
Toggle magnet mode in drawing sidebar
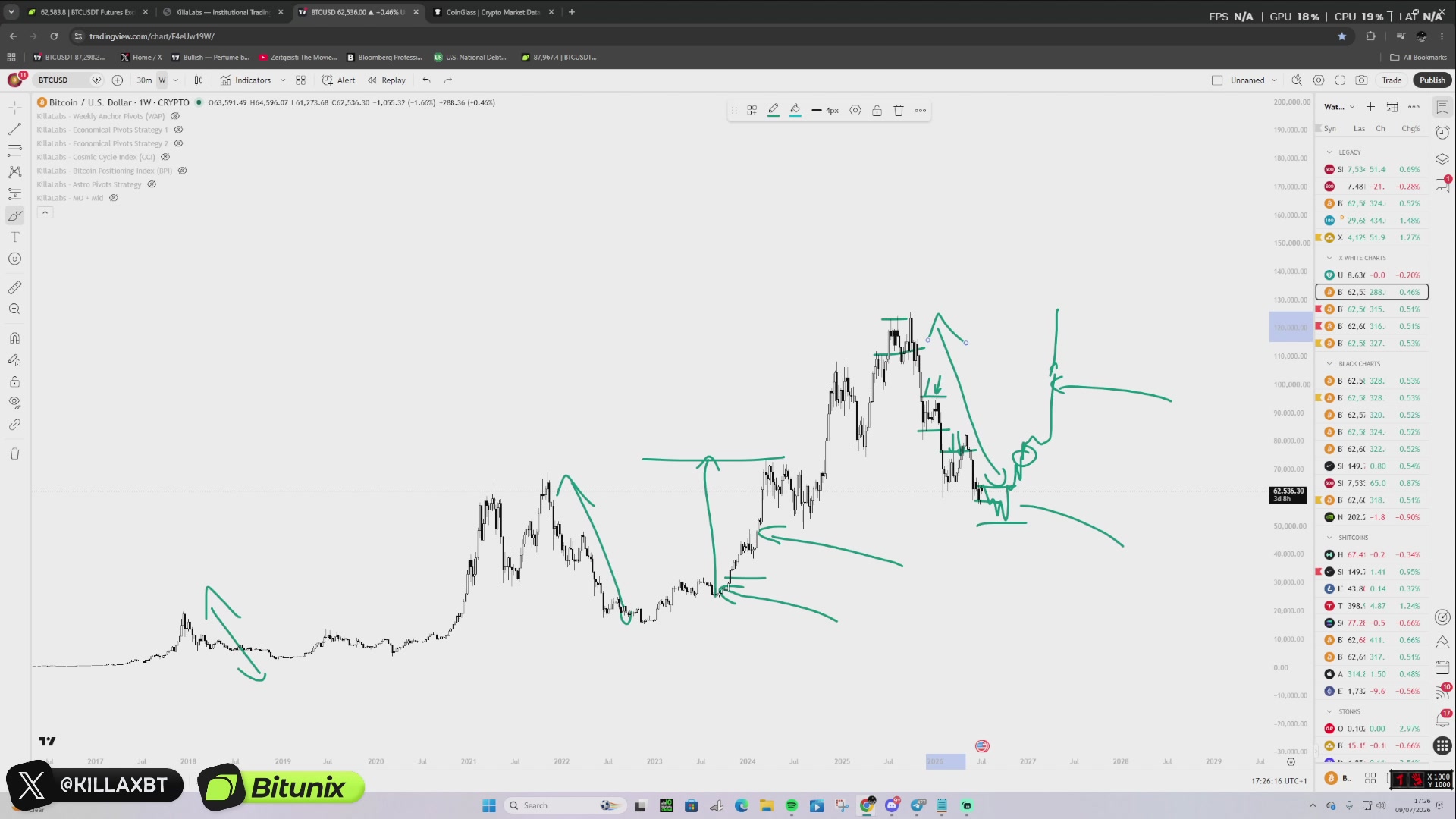point(14,338)
